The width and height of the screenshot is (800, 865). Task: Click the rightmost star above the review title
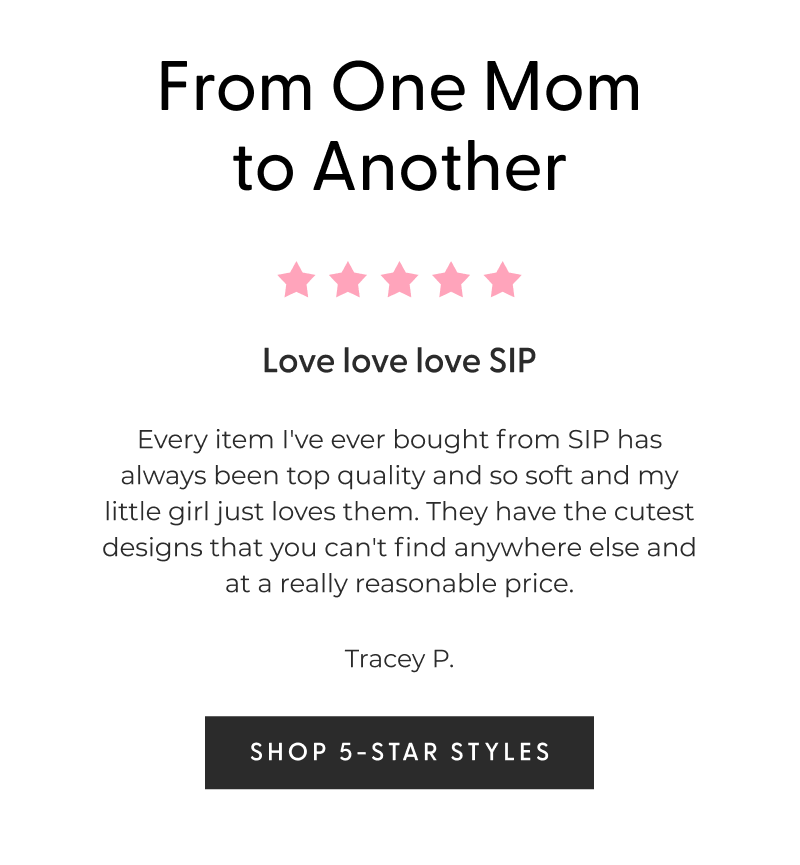501,281
